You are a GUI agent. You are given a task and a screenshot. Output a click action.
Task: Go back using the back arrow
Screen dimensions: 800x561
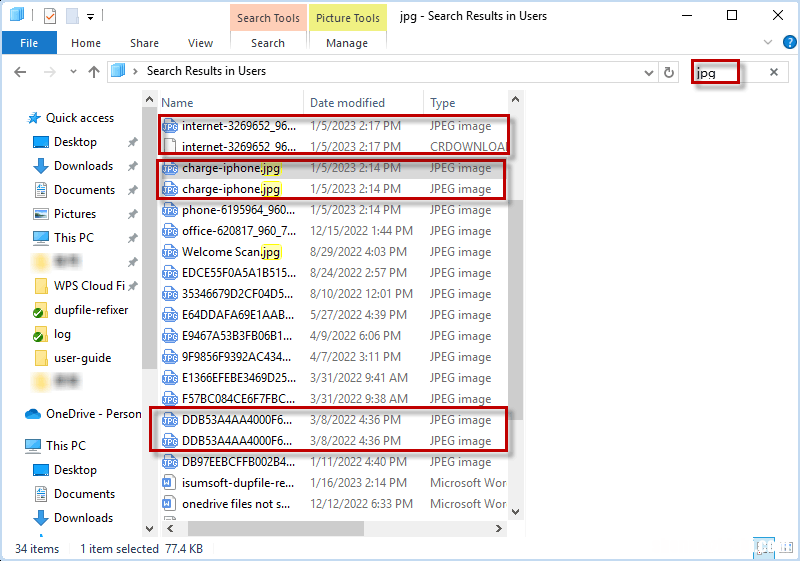pyautogui.click(x=20, y=72)
